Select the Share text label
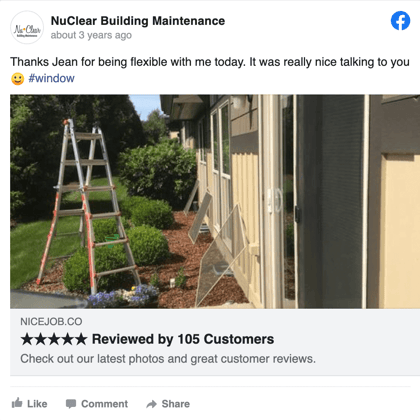 (x=176, y=404)
